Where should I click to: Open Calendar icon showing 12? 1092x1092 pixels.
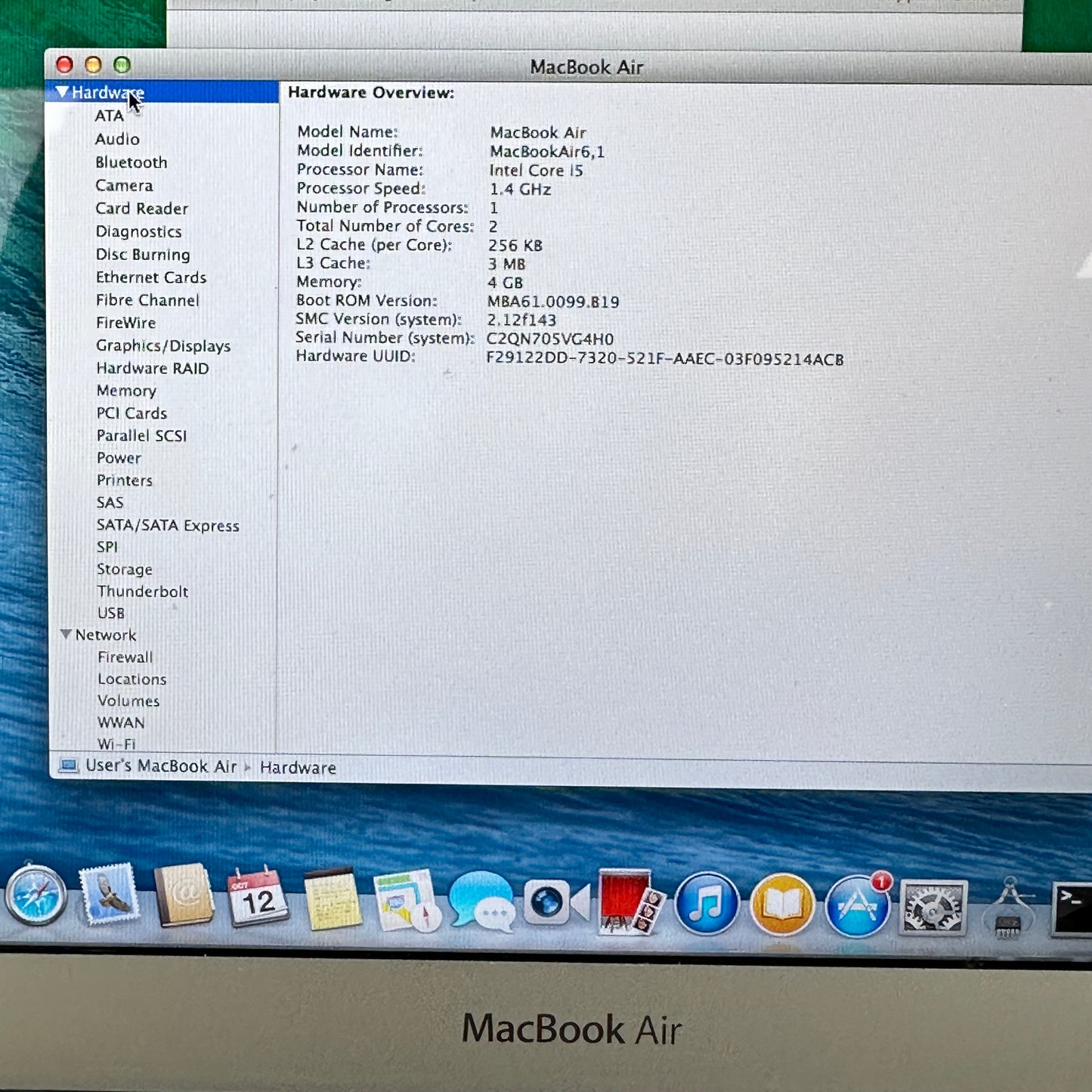click(257, 896)
